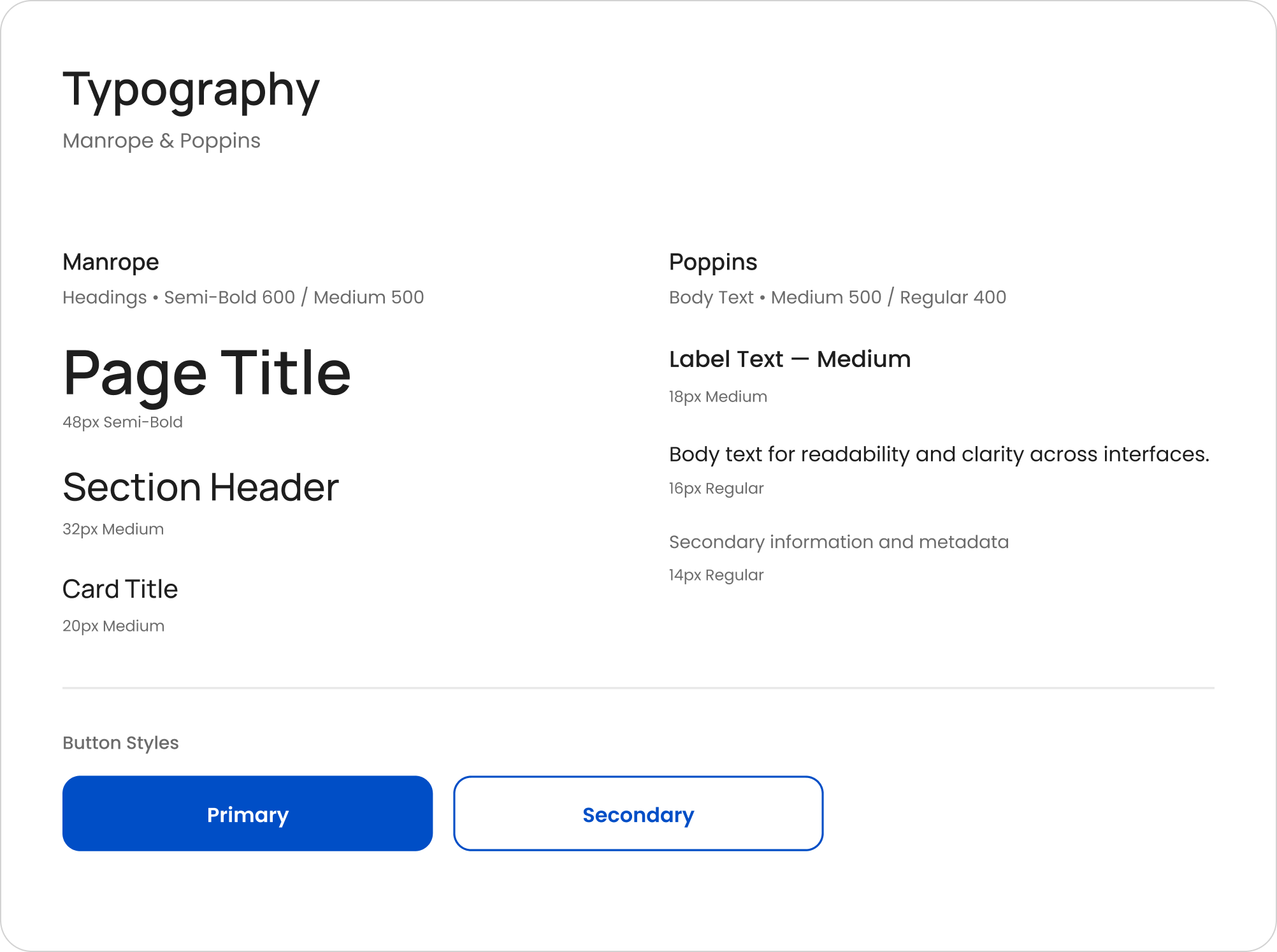Select the Body Text Medium 500 description

point(837,297)
